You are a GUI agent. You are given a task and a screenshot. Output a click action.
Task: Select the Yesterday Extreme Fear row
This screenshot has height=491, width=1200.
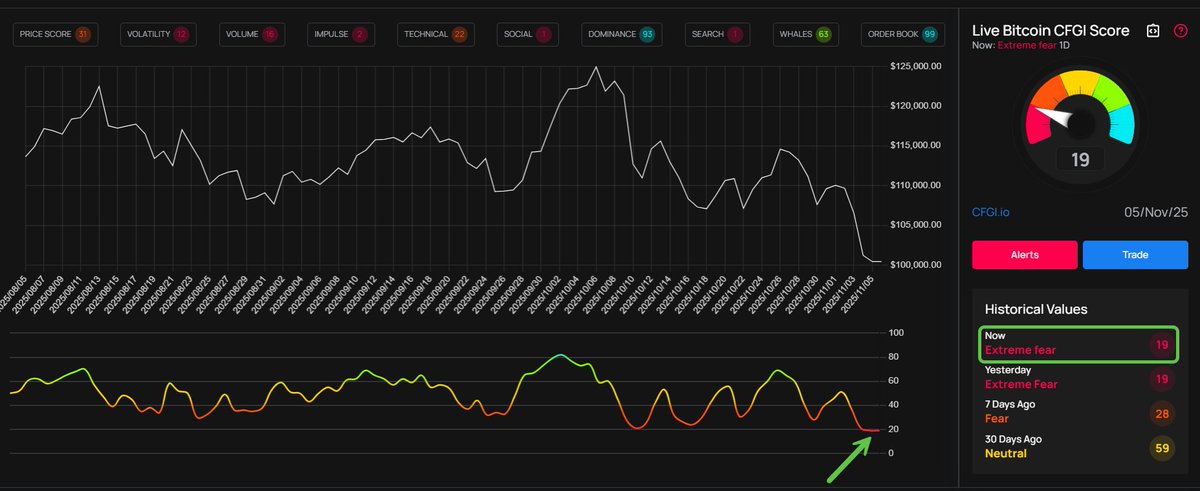coord(1080,378)
